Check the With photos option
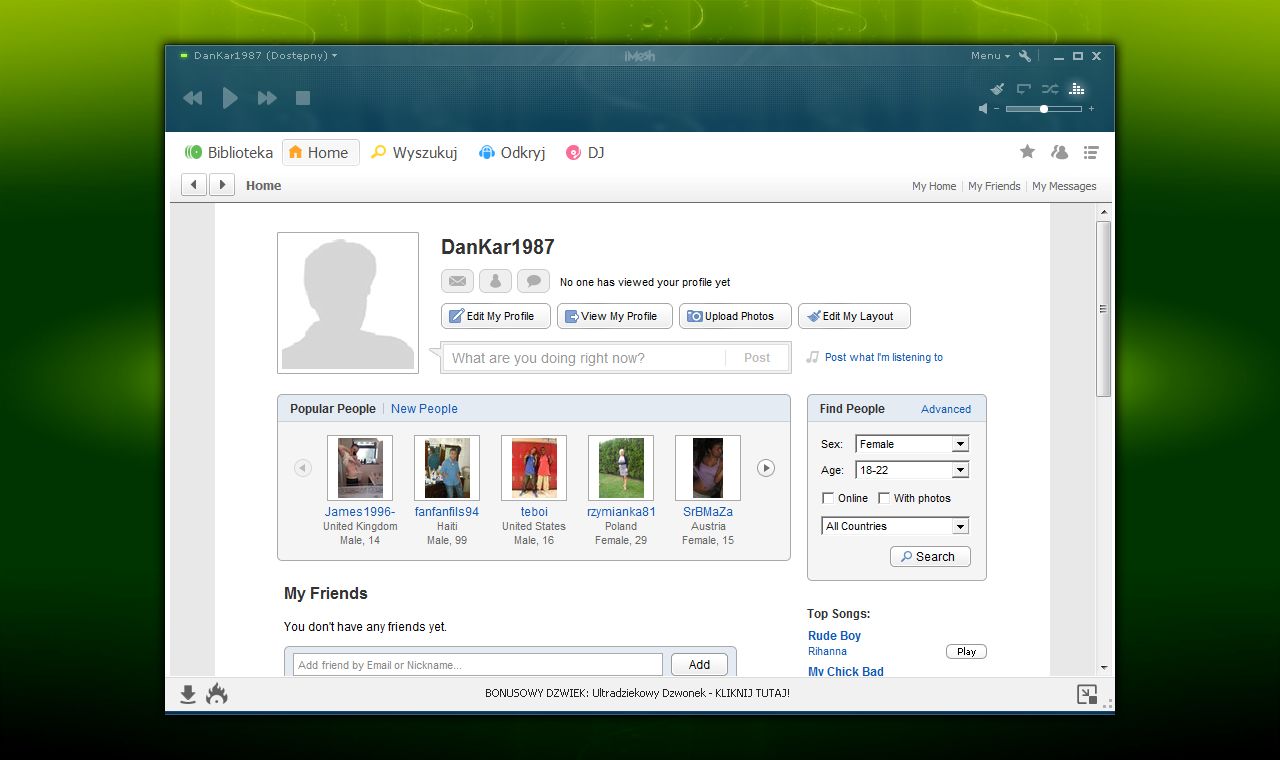 (x=884, y=497)
